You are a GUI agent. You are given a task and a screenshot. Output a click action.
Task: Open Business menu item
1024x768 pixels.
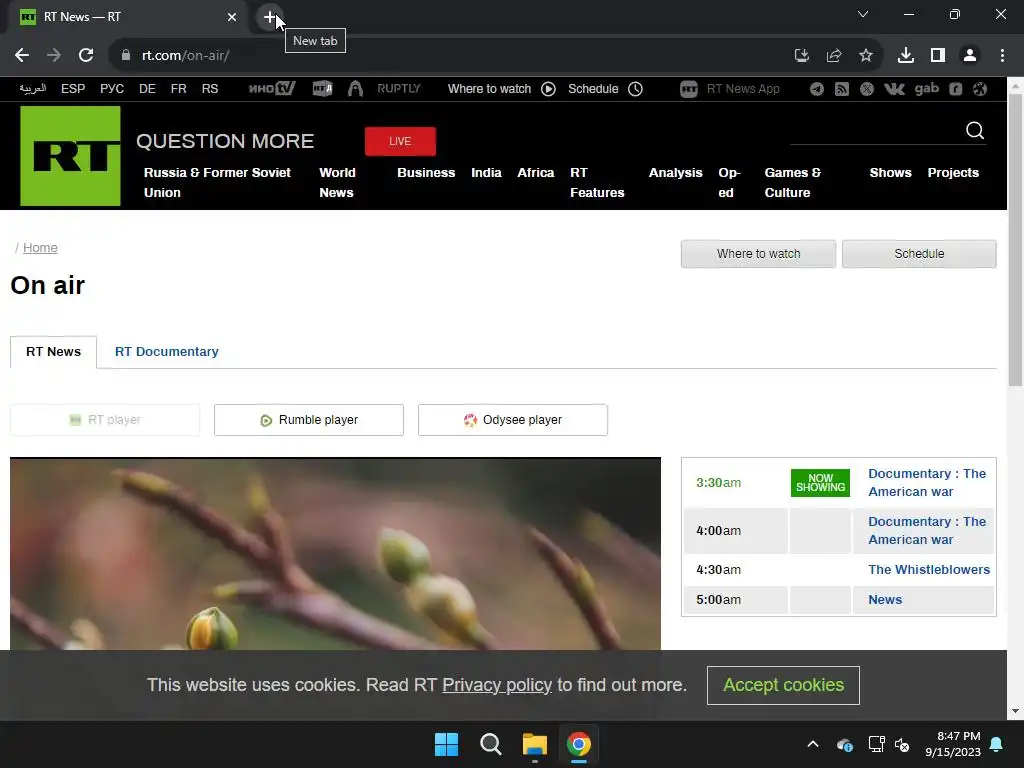pos(426,172)
